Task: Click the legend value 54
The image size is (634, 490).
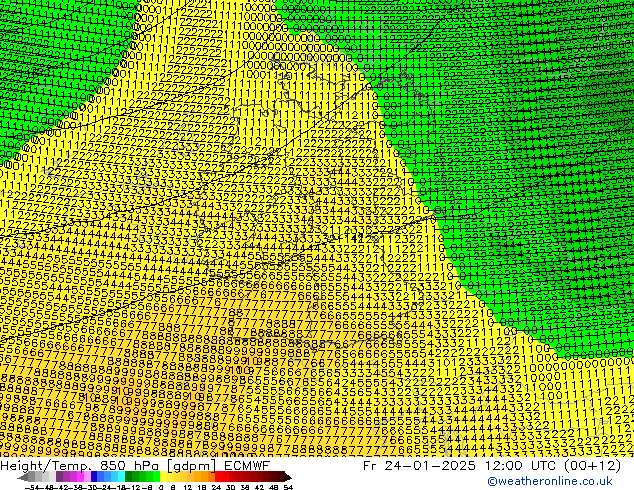Action: 288,487
